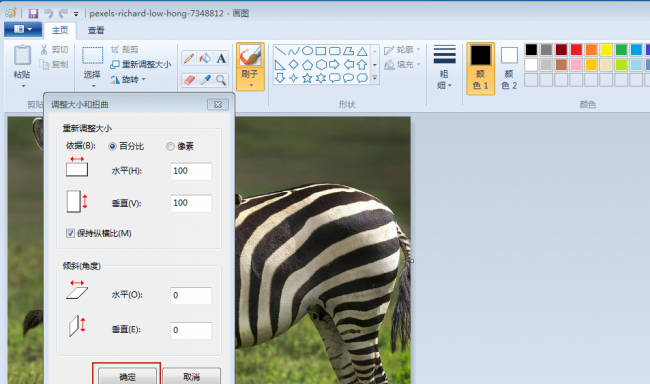Open the Paint application menu dropdown
The width and height of the screenshot is (650, 384).
tap(23, 29)
